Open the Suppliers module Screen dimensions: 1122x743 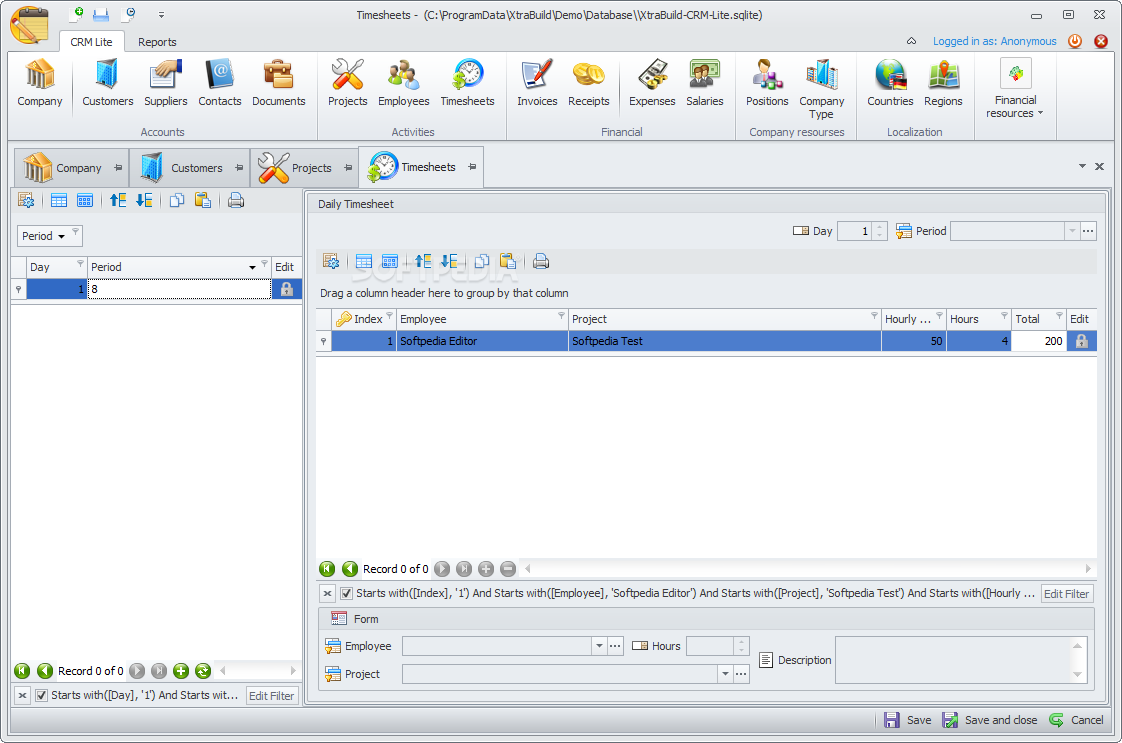(165, 83)
